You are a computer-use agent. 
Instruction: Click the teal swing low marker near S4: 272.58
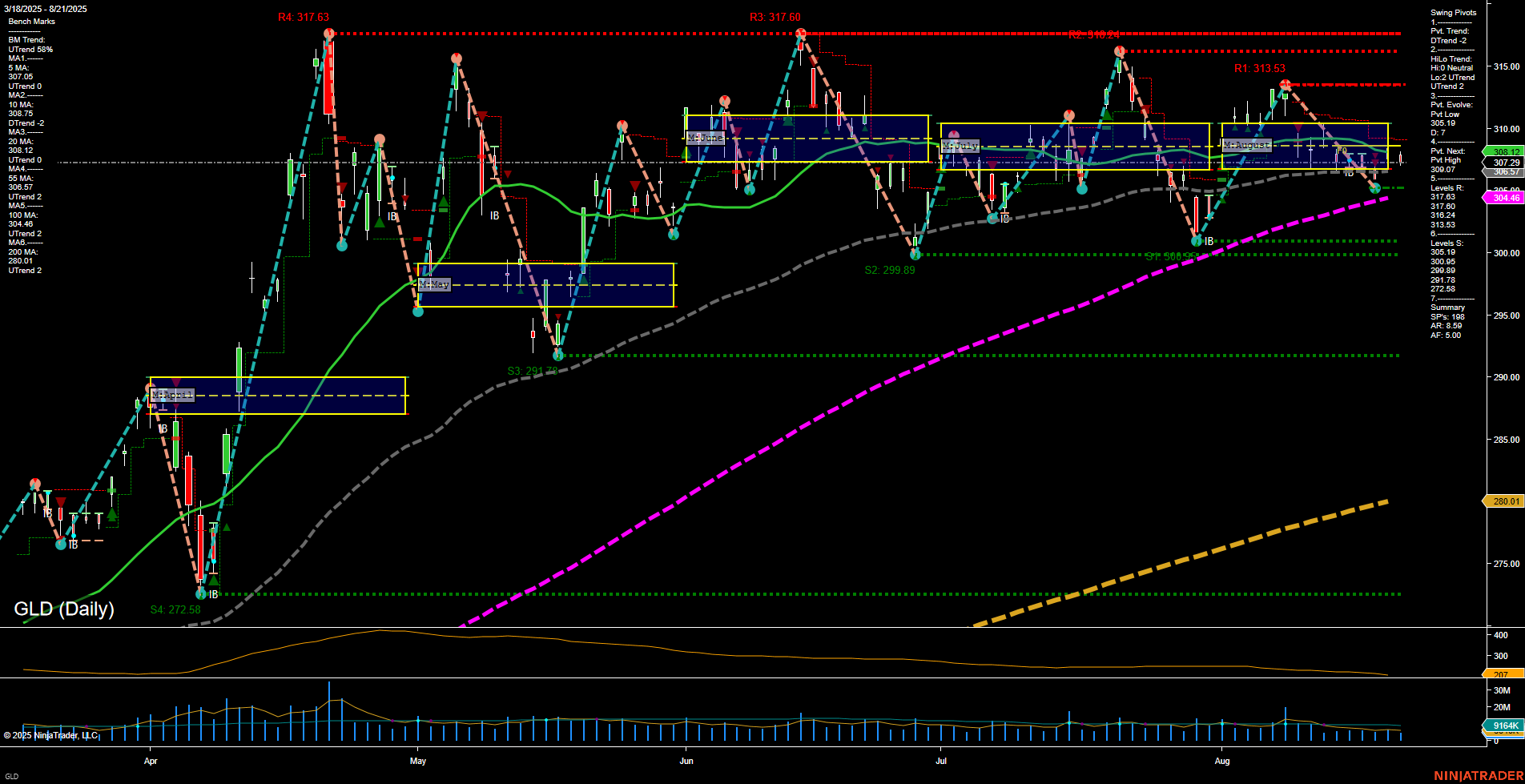[200, 594]
